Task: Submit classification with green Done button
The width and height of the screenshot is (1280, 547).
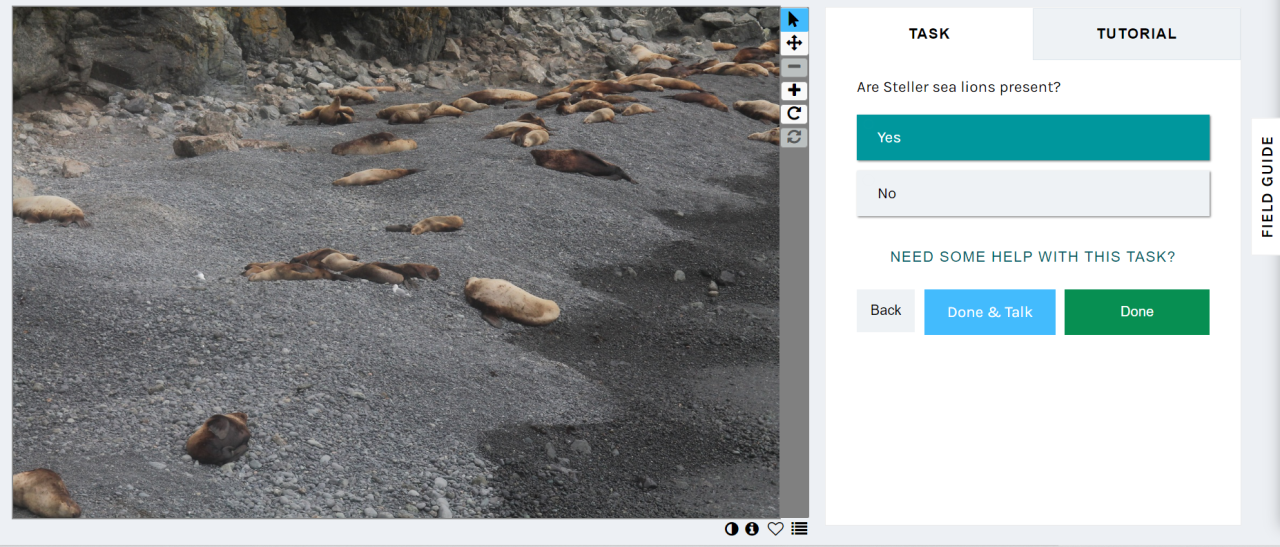Action: pos(1137,312)
